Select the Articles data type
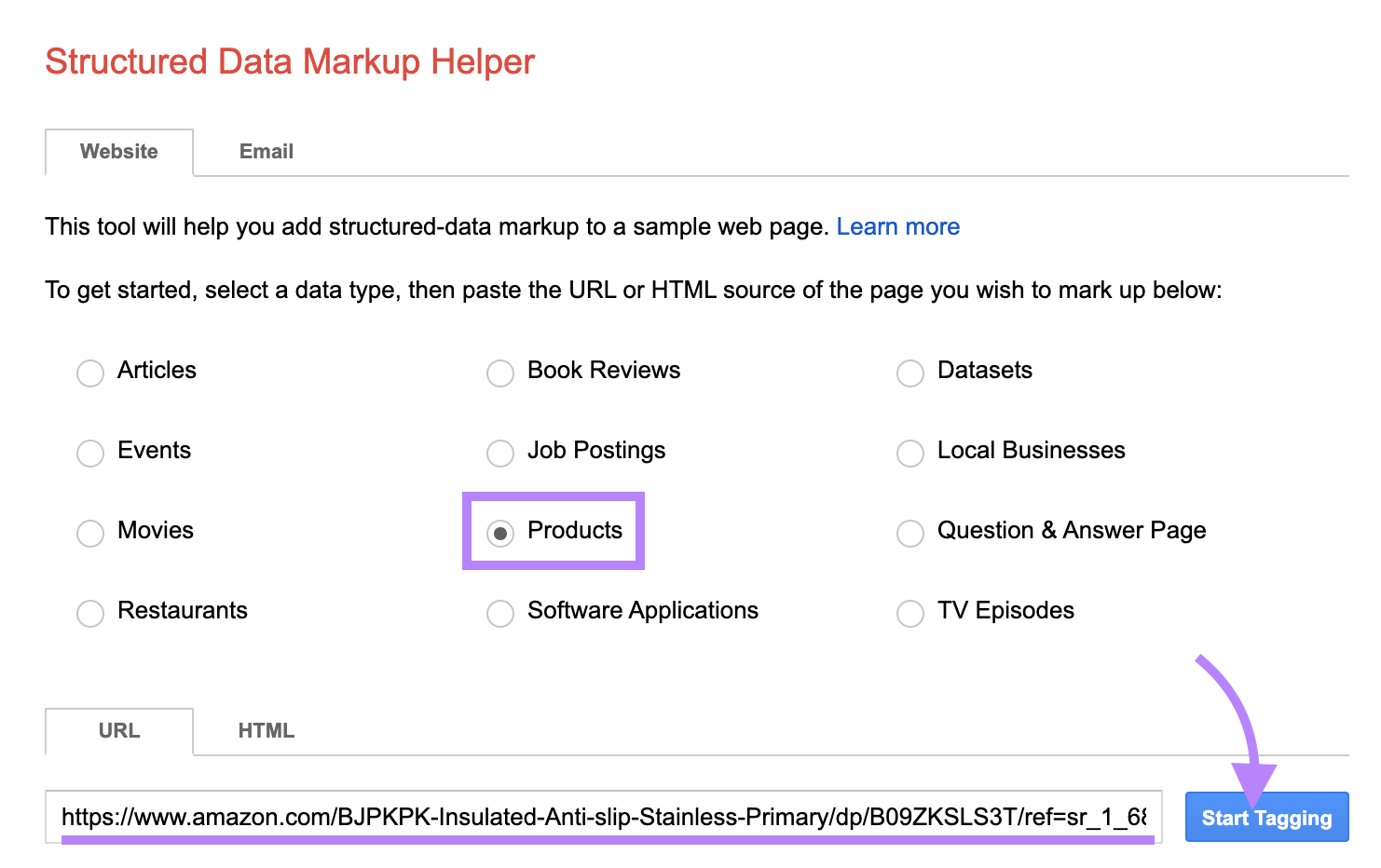1381x868 pixels. tap(89, 373)
